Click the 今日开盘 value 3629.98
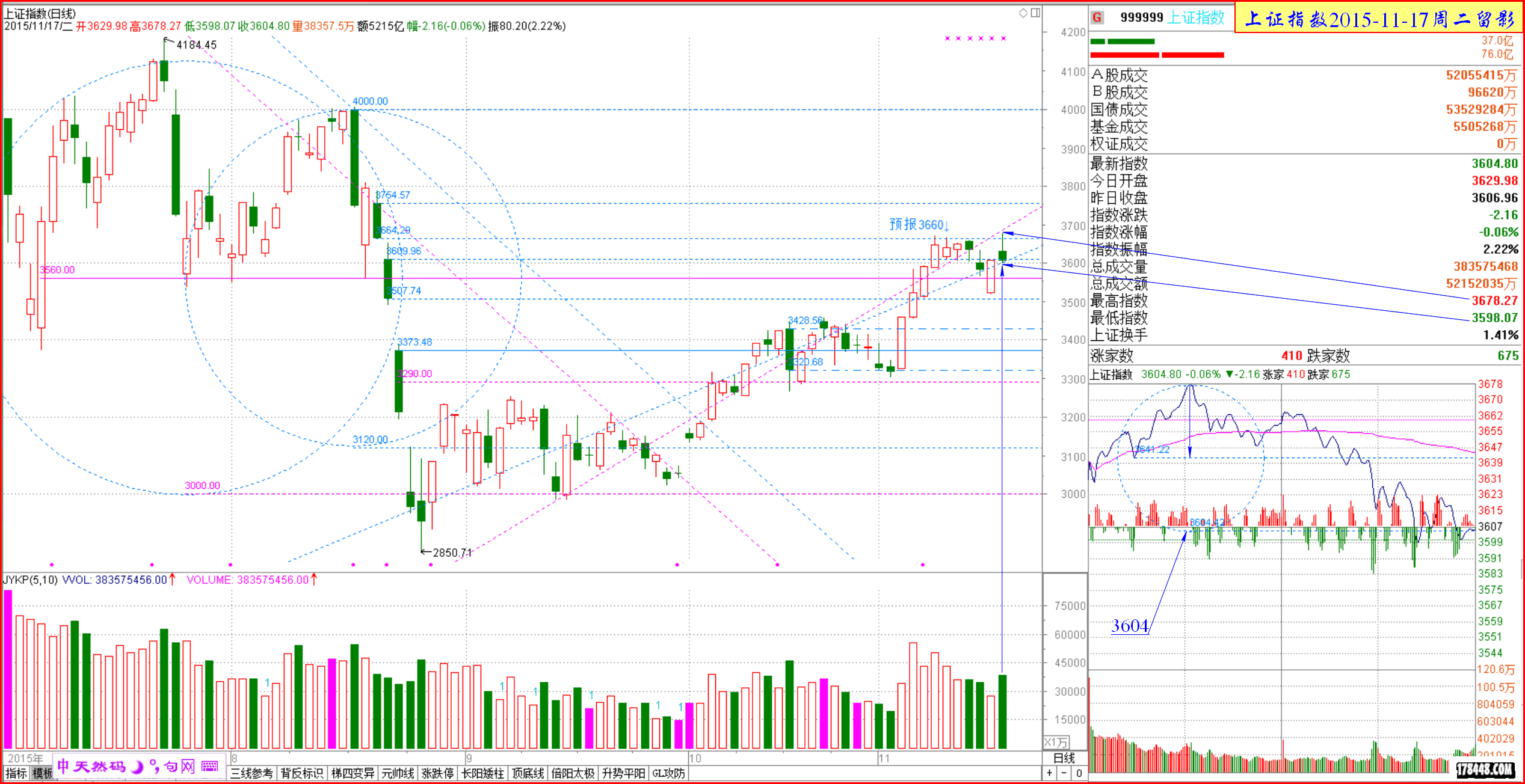This screenshot has height=784, width=1525. (x=1494, y=181)
